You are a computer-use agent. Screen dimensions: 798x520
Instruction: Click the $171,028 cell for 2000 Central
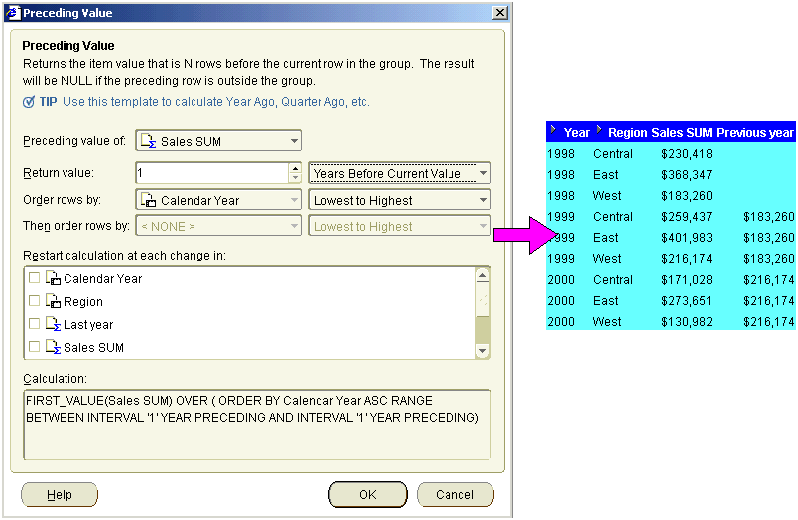[687, 279]
